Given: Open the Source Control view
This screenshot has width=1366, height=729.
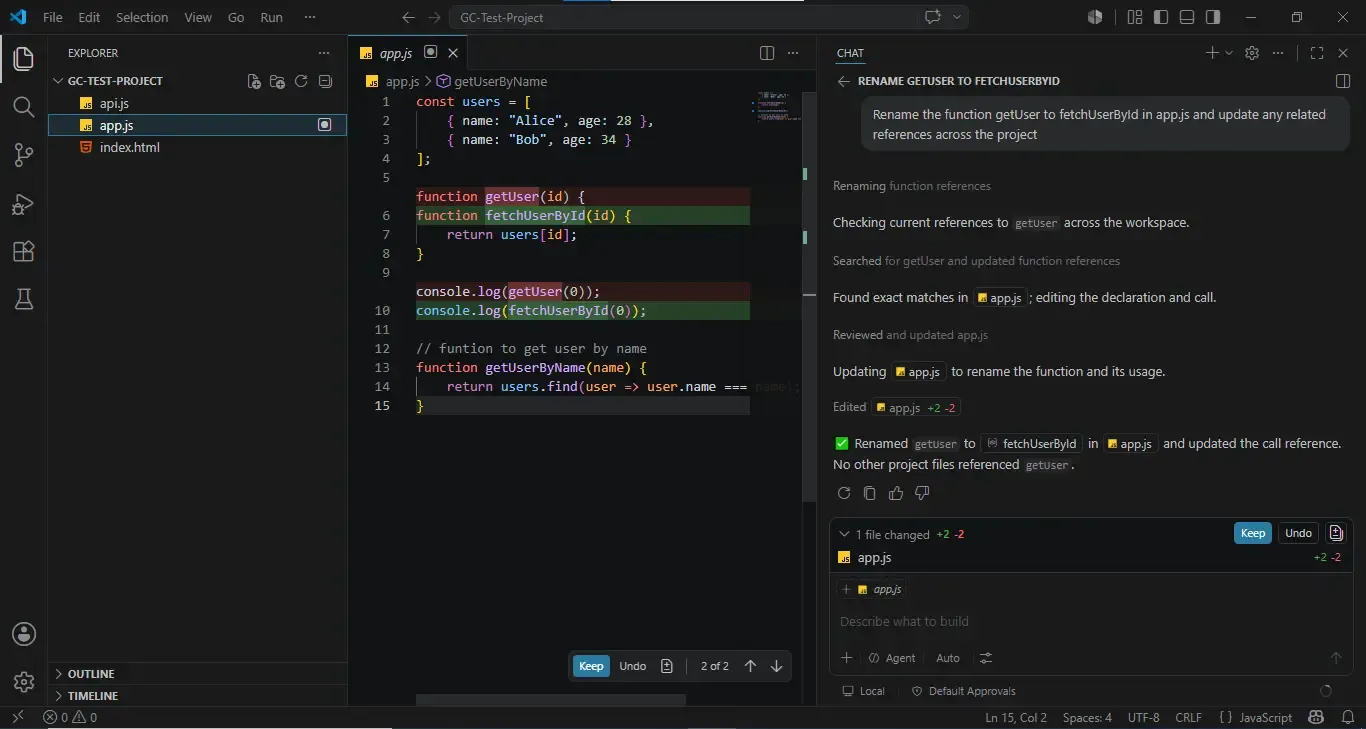Looking at the screenshot, I should pos(24,154).
